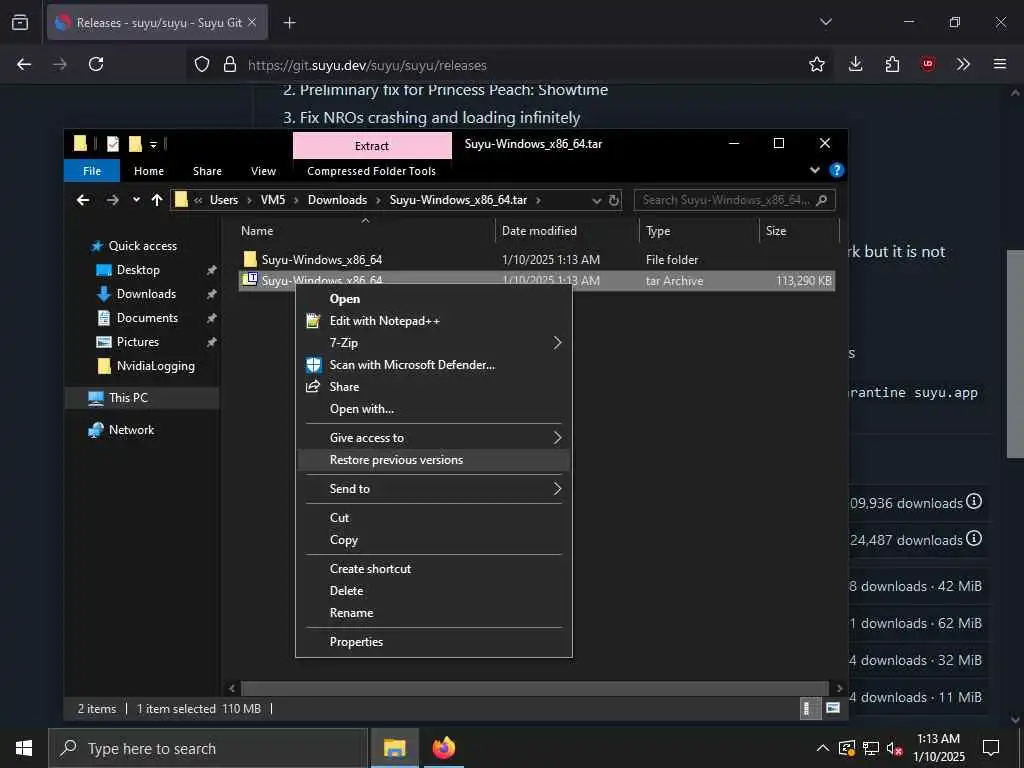1024x768 pixels.
Task: Choose Edit with Notepad++
Action: coord(434,321)
